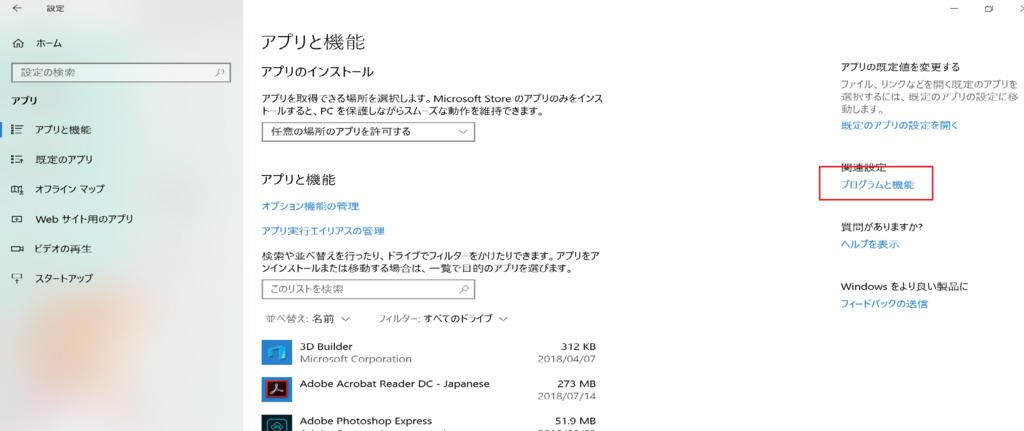
Task: Focus the このリストを検索 search field
Action: [x=368, y=289]
